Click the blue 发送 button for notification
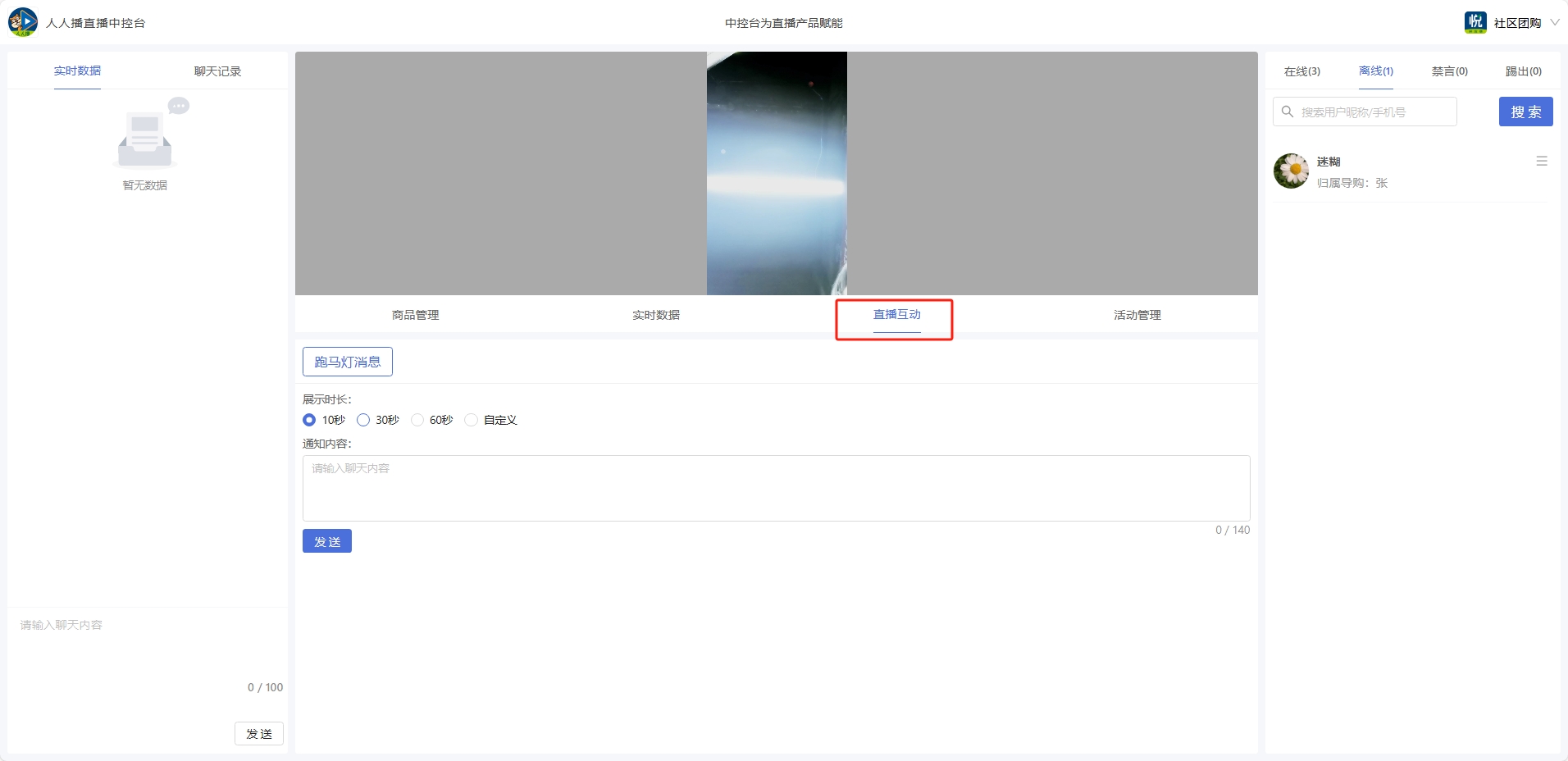The width and height of the screenshot is (1568, 761). click(327, 541)
